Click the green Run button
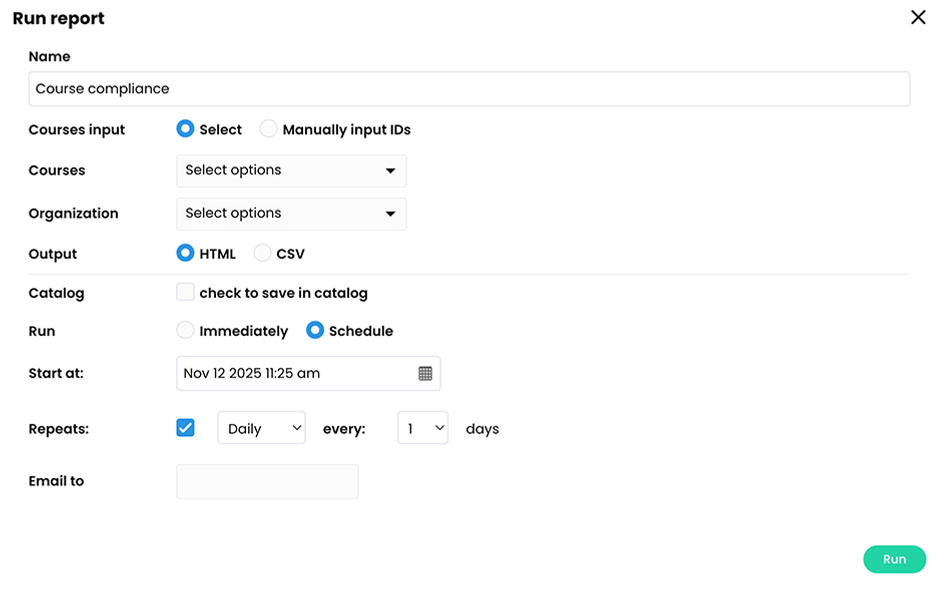 click(x=894, y=559)
